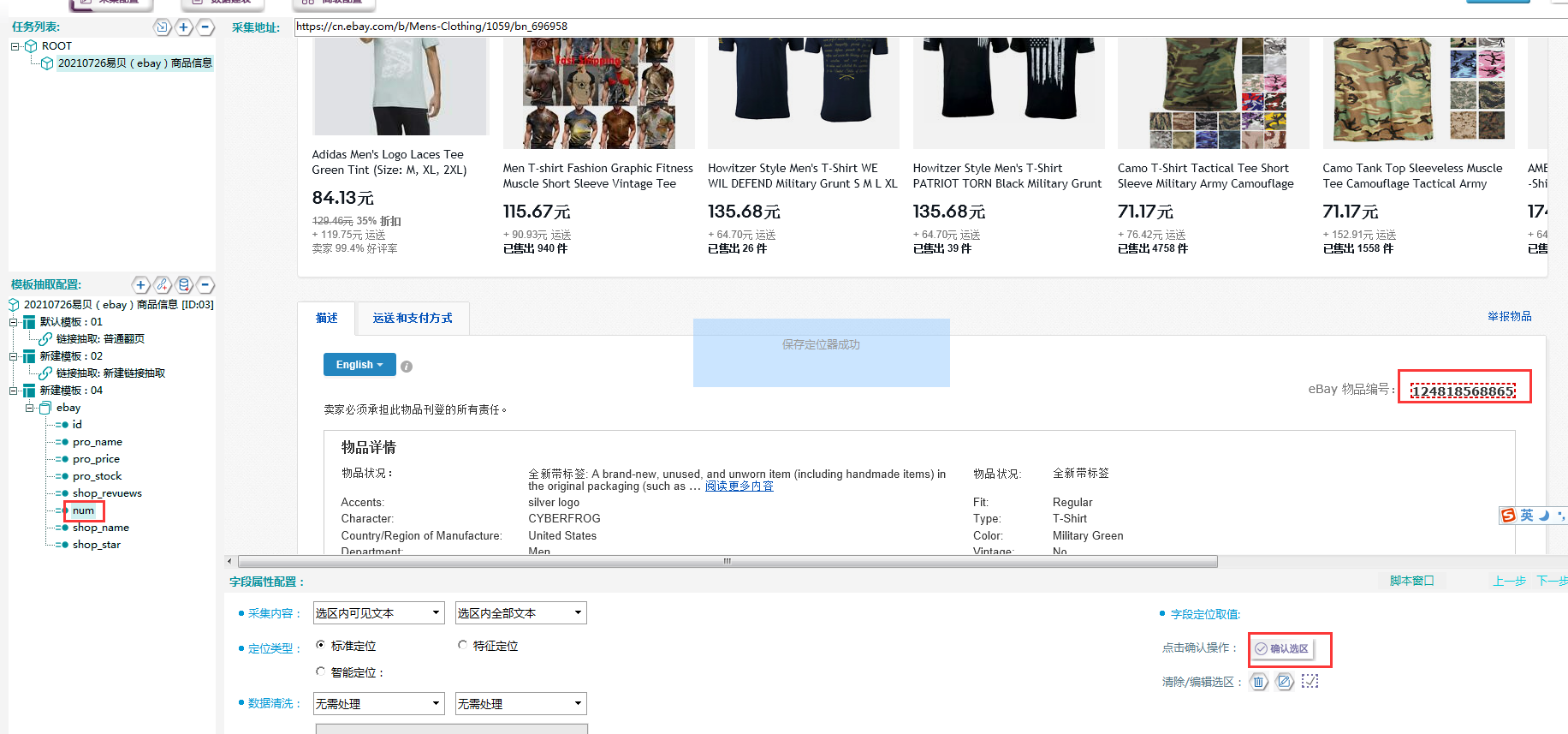Click the cube icon of 20210726易贝 task
Viewport: 1568px width, 734px height.
point(47,63)
